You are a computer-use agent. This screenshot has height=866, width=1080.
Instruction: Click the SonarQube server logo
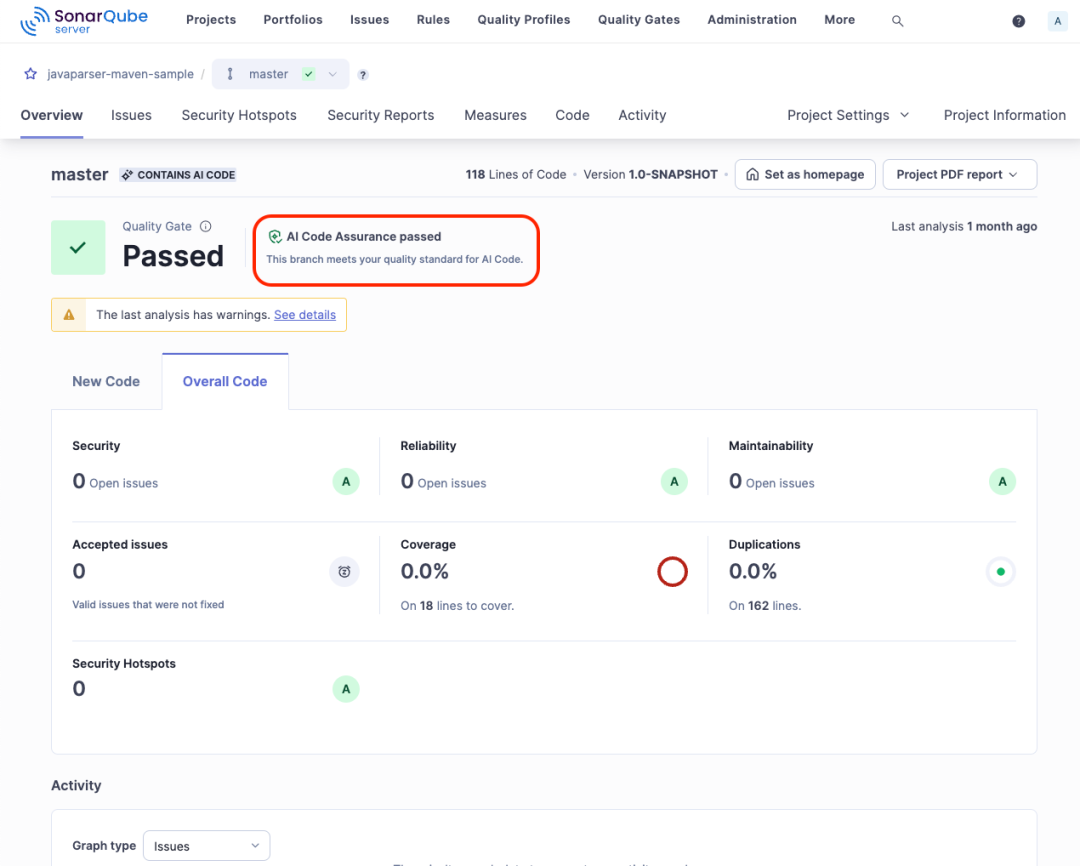[x=84, y=19]
